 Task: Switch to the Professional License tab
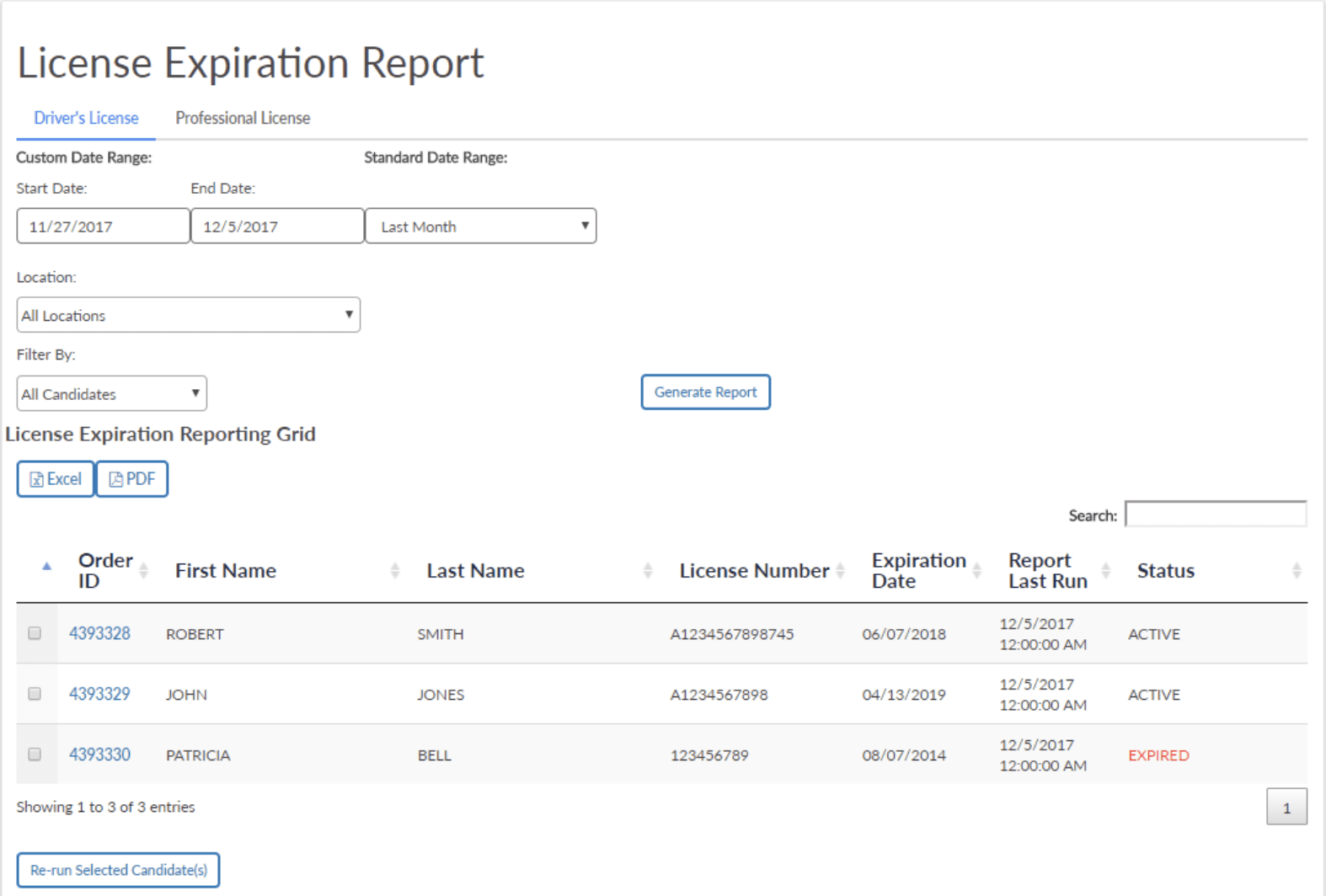tap(243, 118)
